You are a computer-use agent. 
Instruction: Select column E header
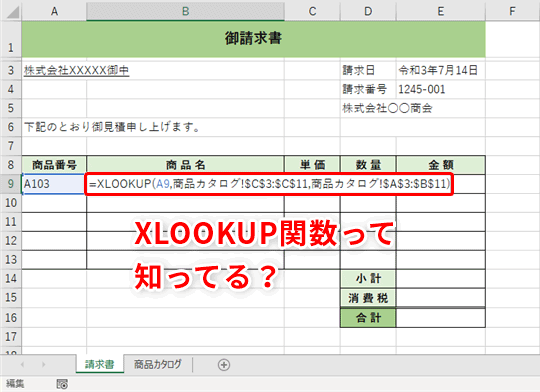pyautogui.click(x=440, y=11)
